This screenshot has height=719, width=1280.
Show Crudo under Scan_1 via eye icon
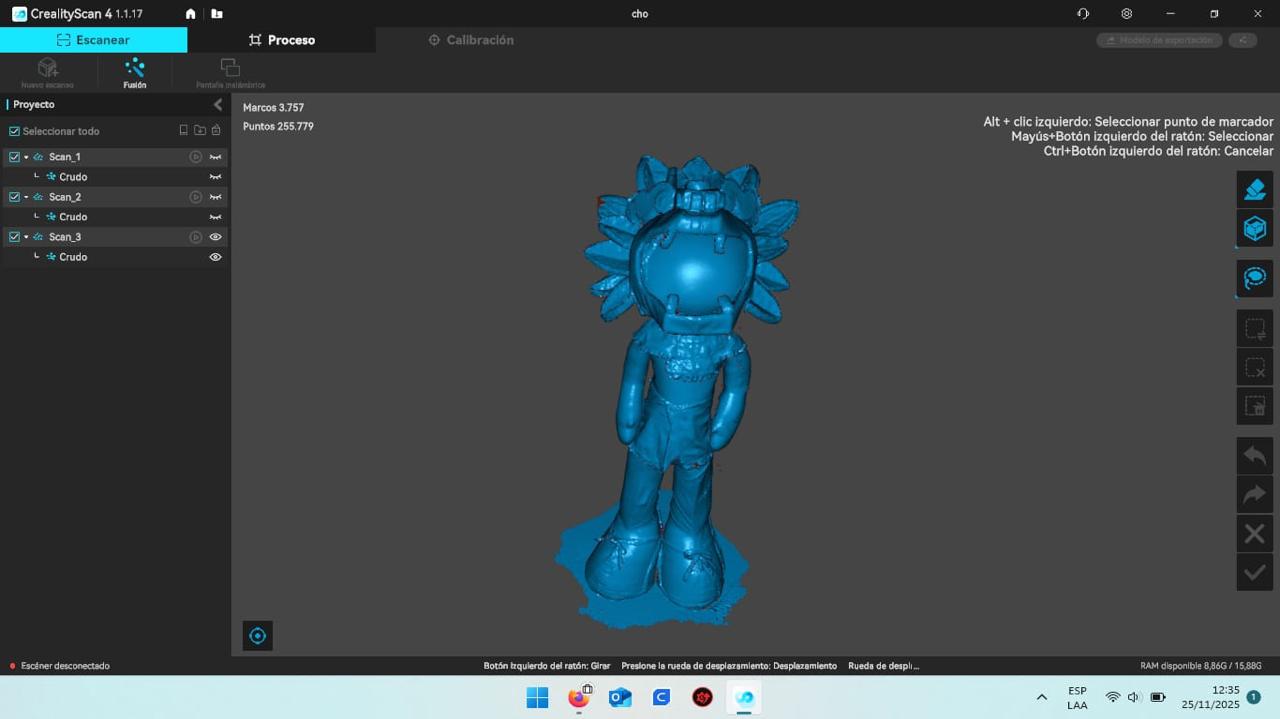pyautogui.click(x=215, y=177)
